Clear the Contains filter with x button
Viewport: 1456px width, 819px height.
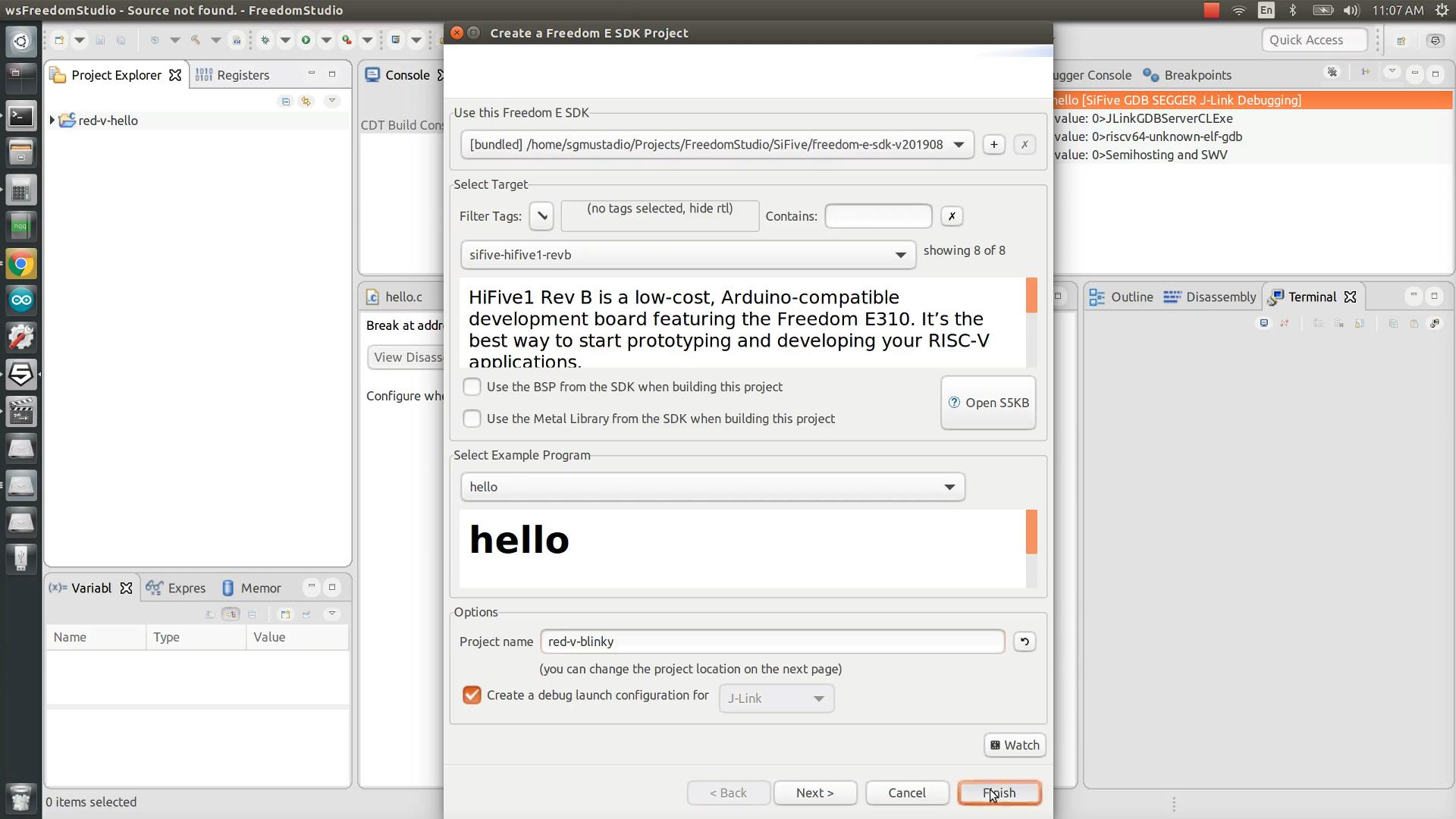(952, 216)
